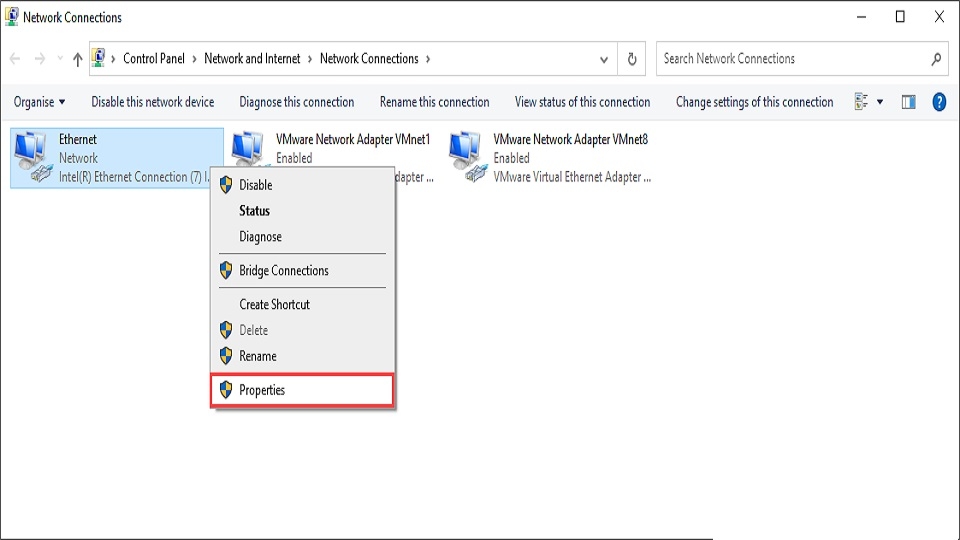Minimize the Network Connections window
Image resolution: width=960 pixels, height=540 pixels.
[x=861, y=17]
